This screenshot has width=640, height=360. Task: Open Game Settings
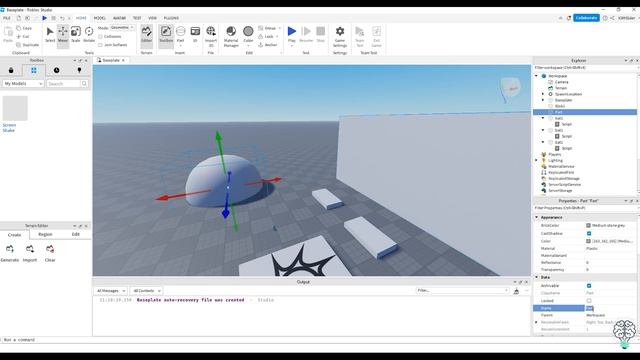coord(340,36)
